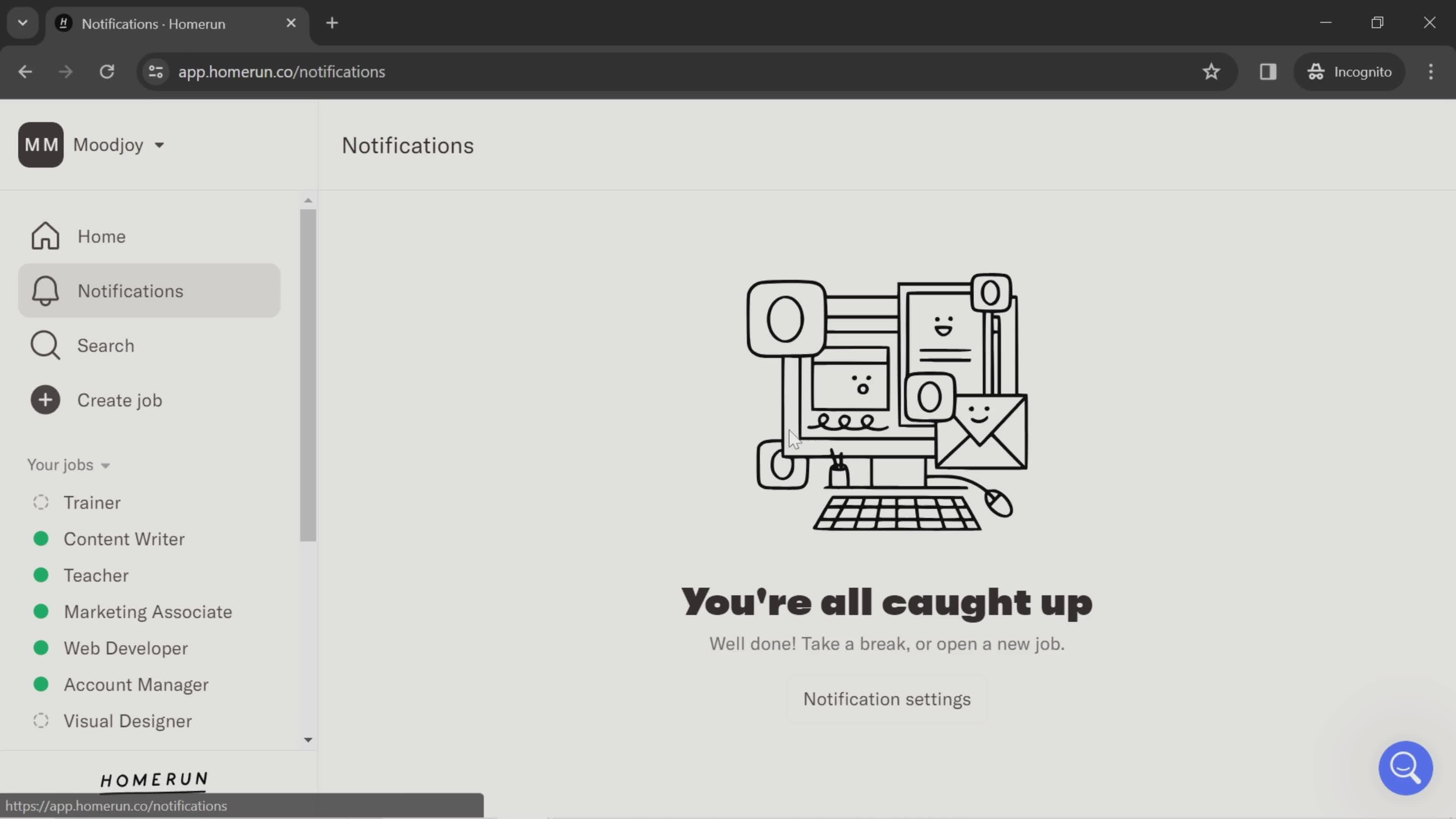Open the browser side panel icon
1456x819 pixels.
pos(1268,72)
